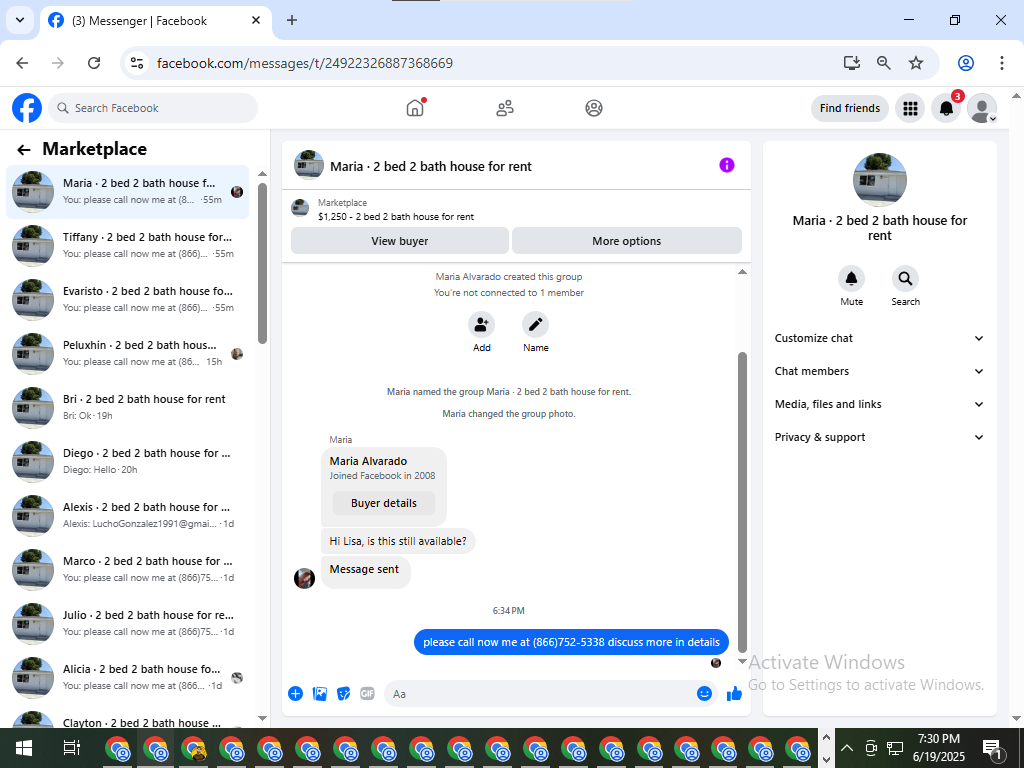Screen dimensions: 1024x768
Task: Go back in browser history
Action: [22, 63]
